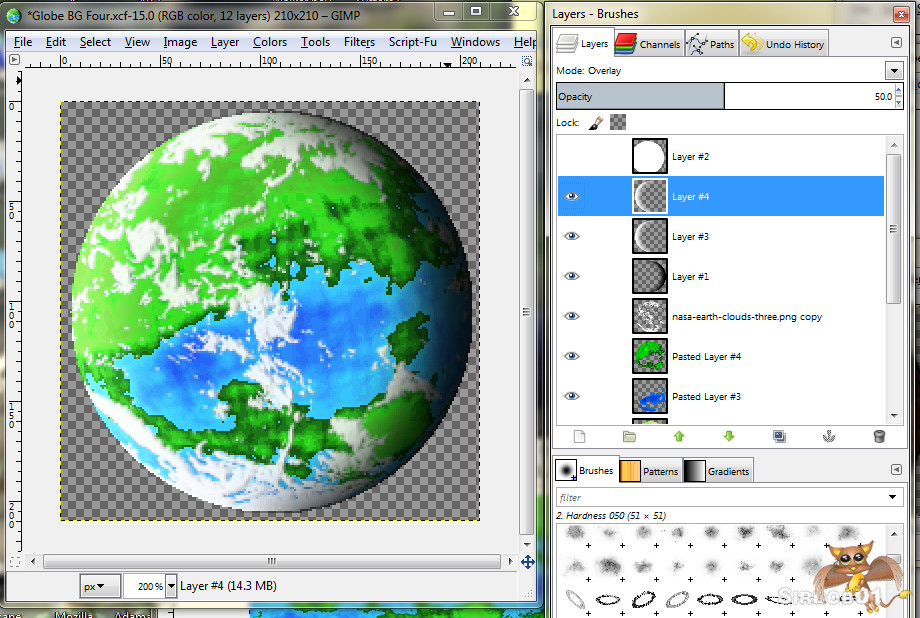Anchor the floating layer
This screenshot has width=920, height=618.
click(x=829, y=436)
